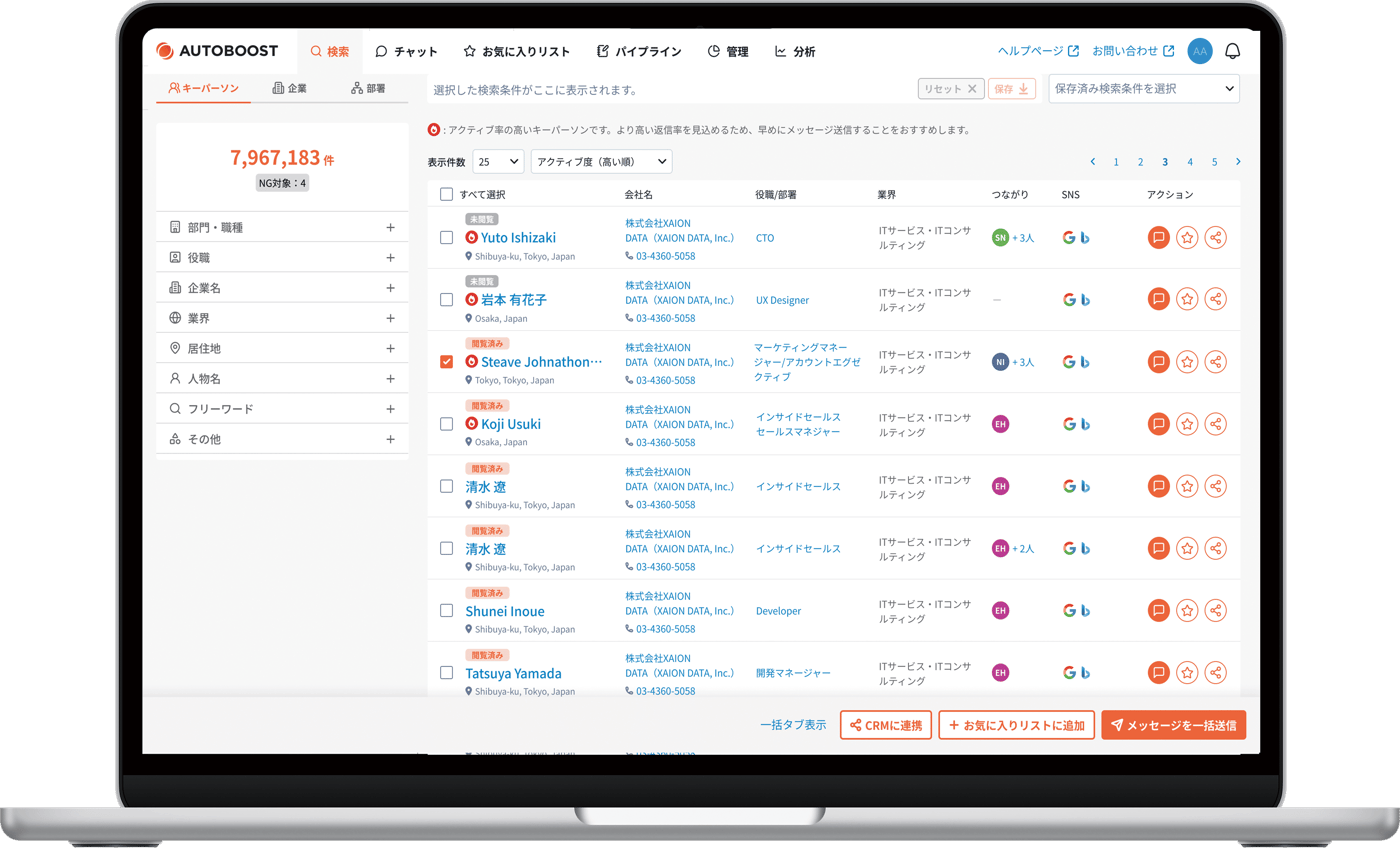Click Google SNS icon for Koji Usuki
Screen dimensions: 1400x848
(1069, 424)
